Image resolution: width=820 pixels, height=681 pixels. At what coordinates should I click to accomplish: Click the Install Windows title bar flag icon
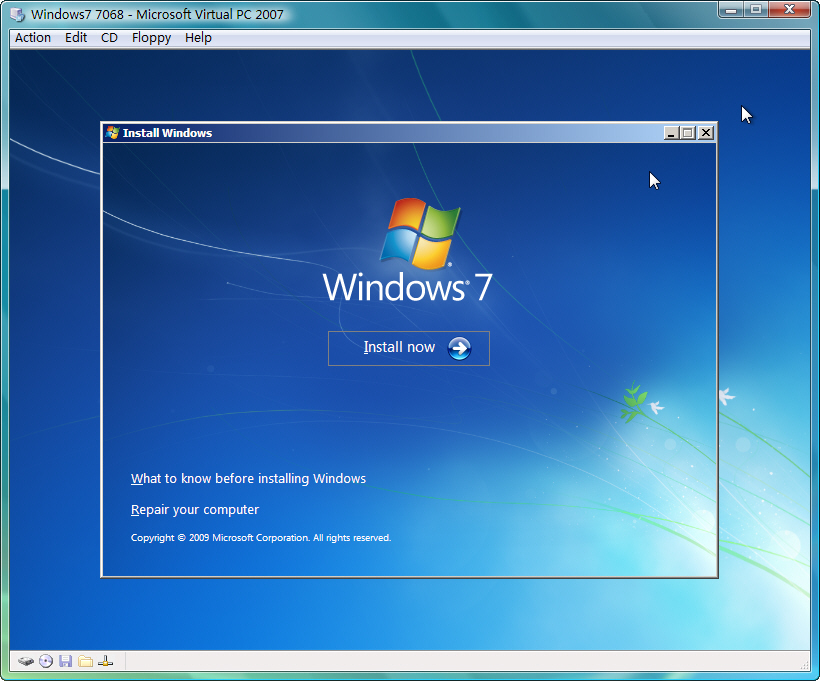[112, 133]
